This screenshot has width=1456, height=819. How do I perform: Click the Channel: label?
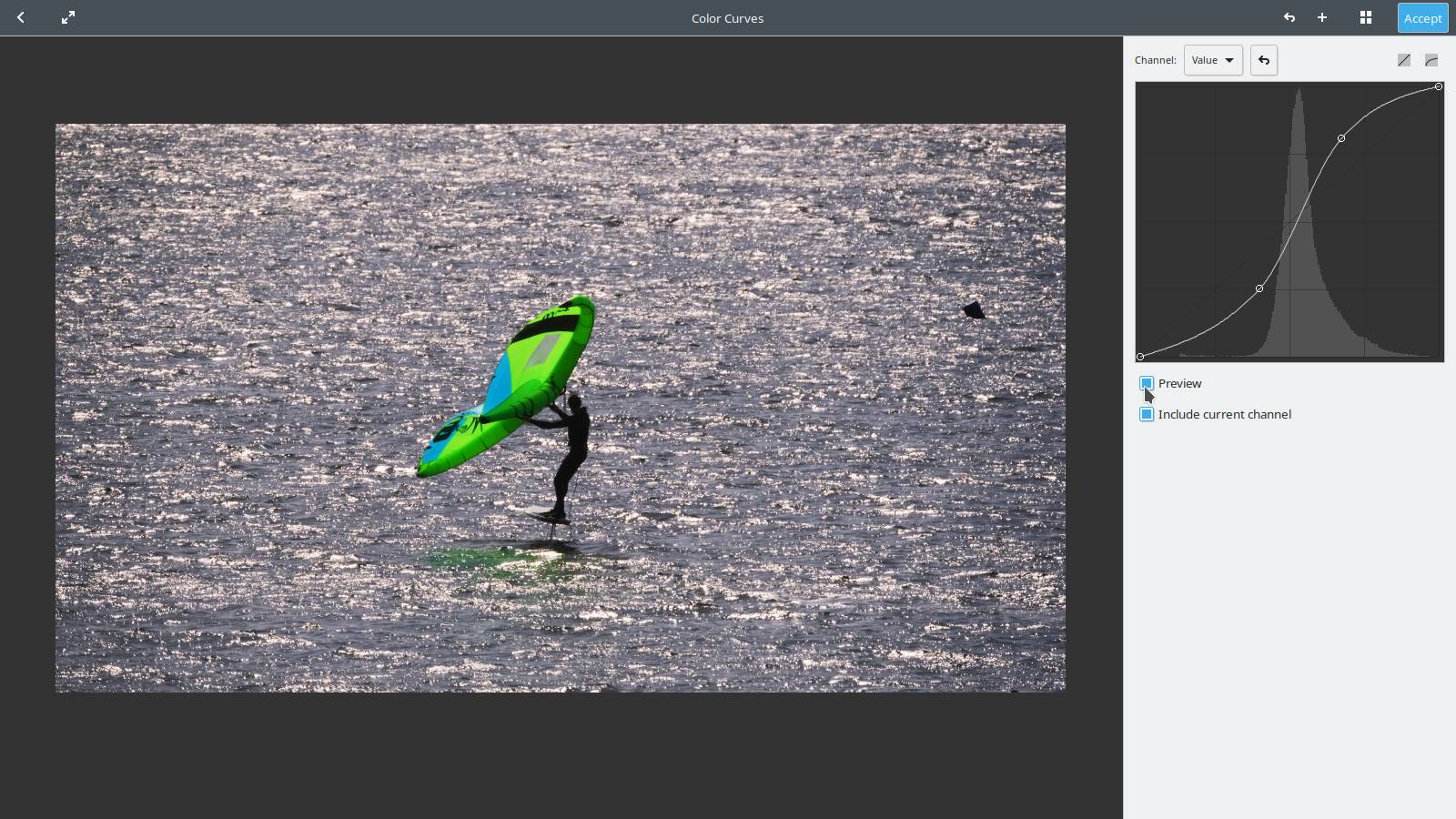pyautogui.click(x=1155, y=60)
